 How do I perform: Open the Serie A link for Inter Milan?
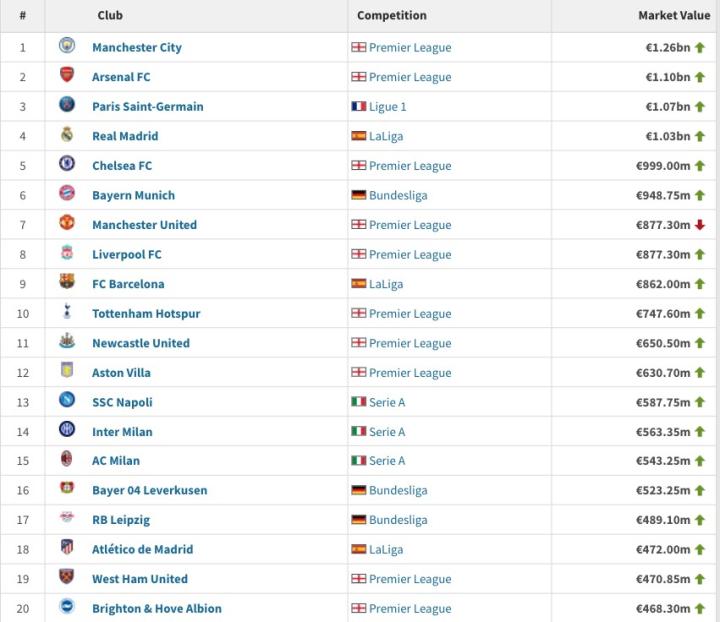pos(387,432)
